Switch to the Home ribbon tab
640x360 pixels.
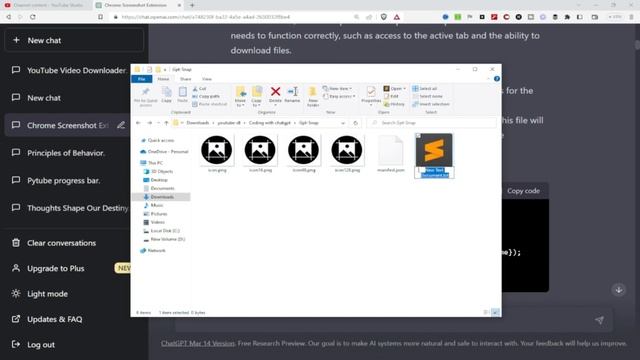pyautogui.click(x=163, y=79)
